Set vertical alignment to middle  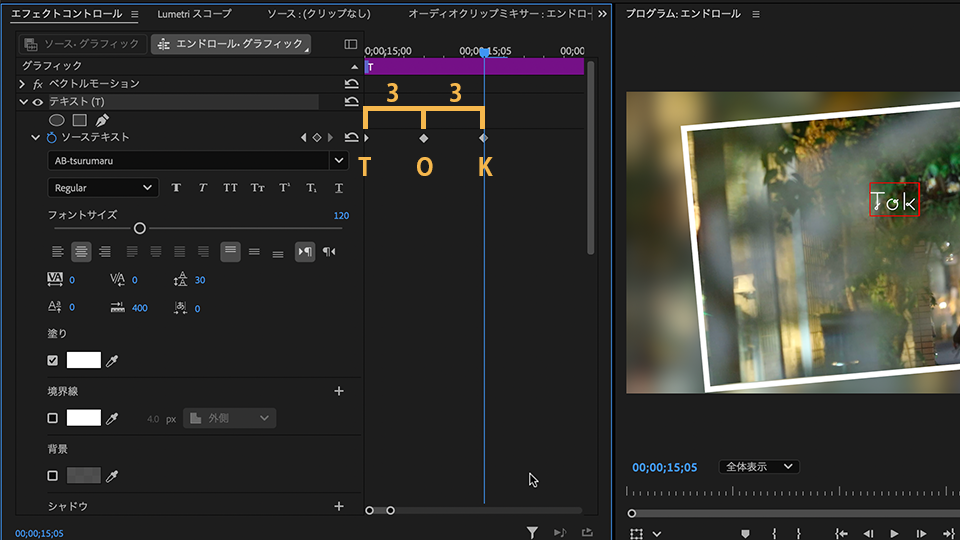[x=254, y=252]
